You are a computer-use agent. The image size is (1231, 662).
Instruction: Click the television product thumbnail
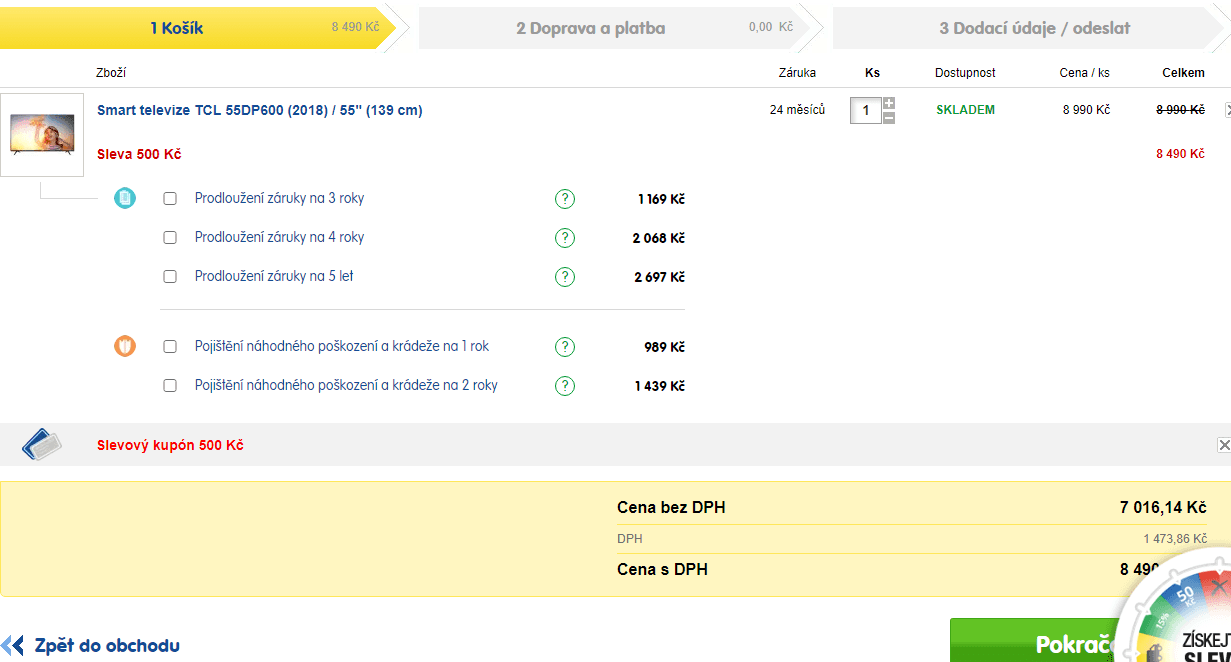click(42, 135)
